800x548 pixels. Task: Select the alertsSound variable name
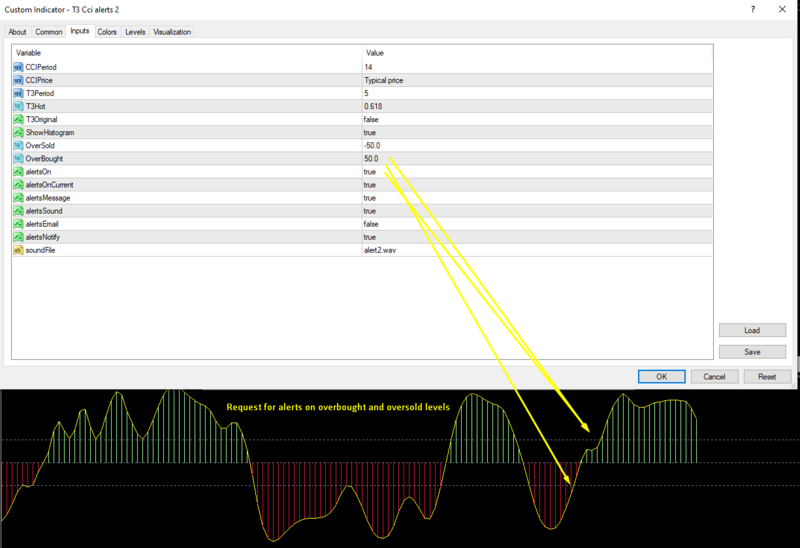click(x=44, y=211)
